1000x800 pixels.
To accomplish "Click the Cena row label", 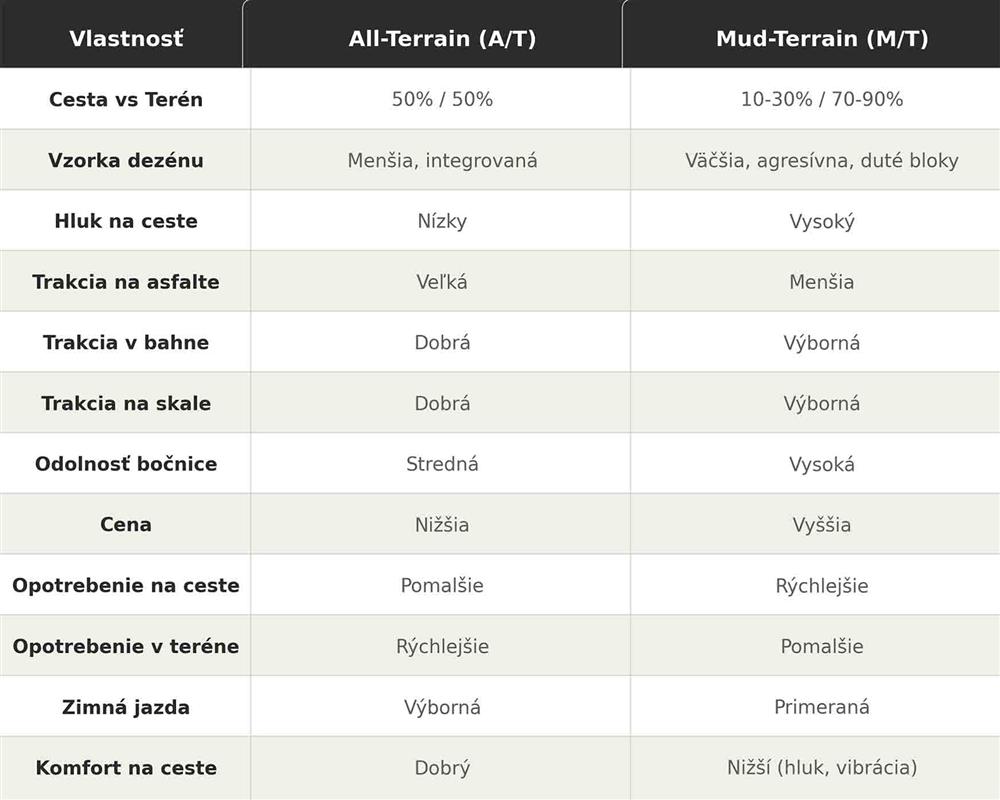I will coord(126,524).
